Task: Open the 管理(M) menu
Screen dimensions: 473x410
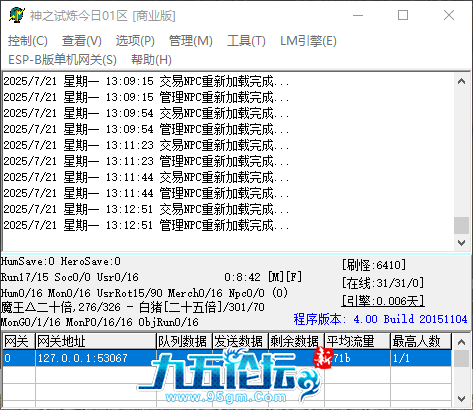Action: click(x=191, y=41)
